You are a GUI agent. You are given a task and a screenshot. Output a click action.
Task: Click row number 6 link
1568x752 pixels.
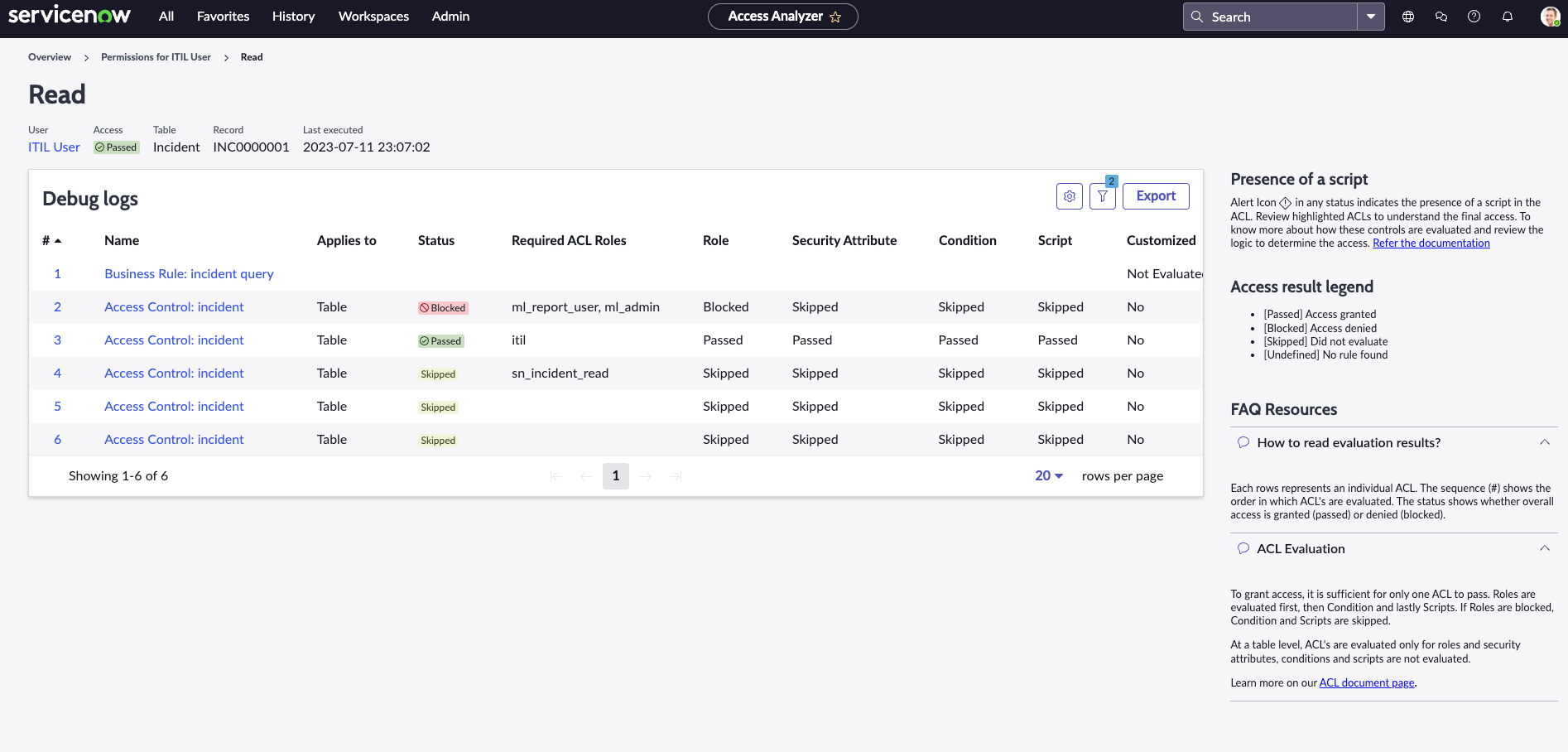point(57,440)
